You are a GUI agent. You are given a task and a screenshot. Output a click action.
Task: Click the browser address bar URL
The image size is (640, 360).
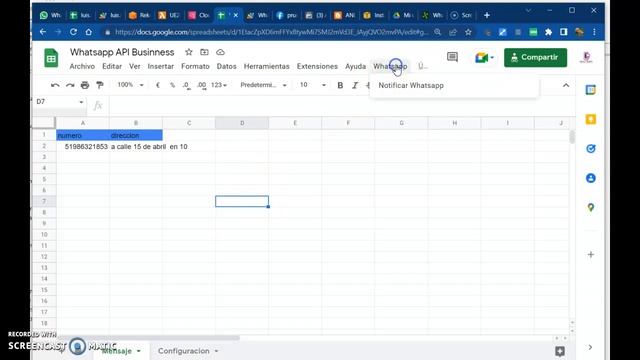[271, 32]
